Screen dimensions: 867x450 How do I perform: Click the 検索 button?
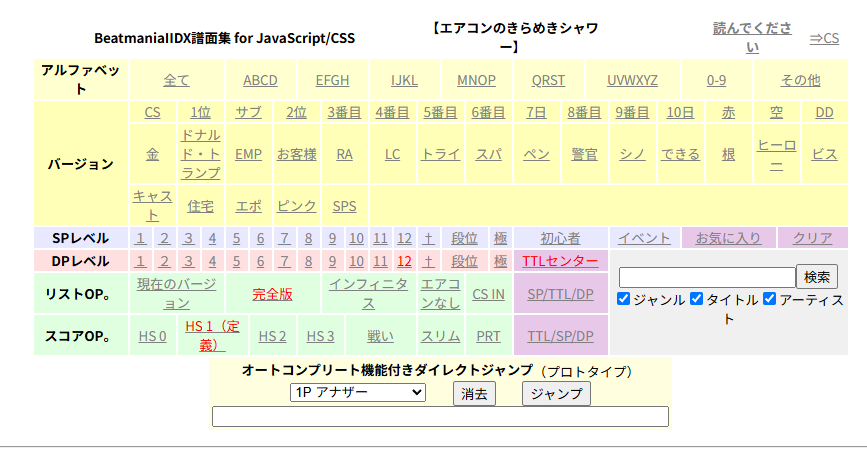coord(817,277)
